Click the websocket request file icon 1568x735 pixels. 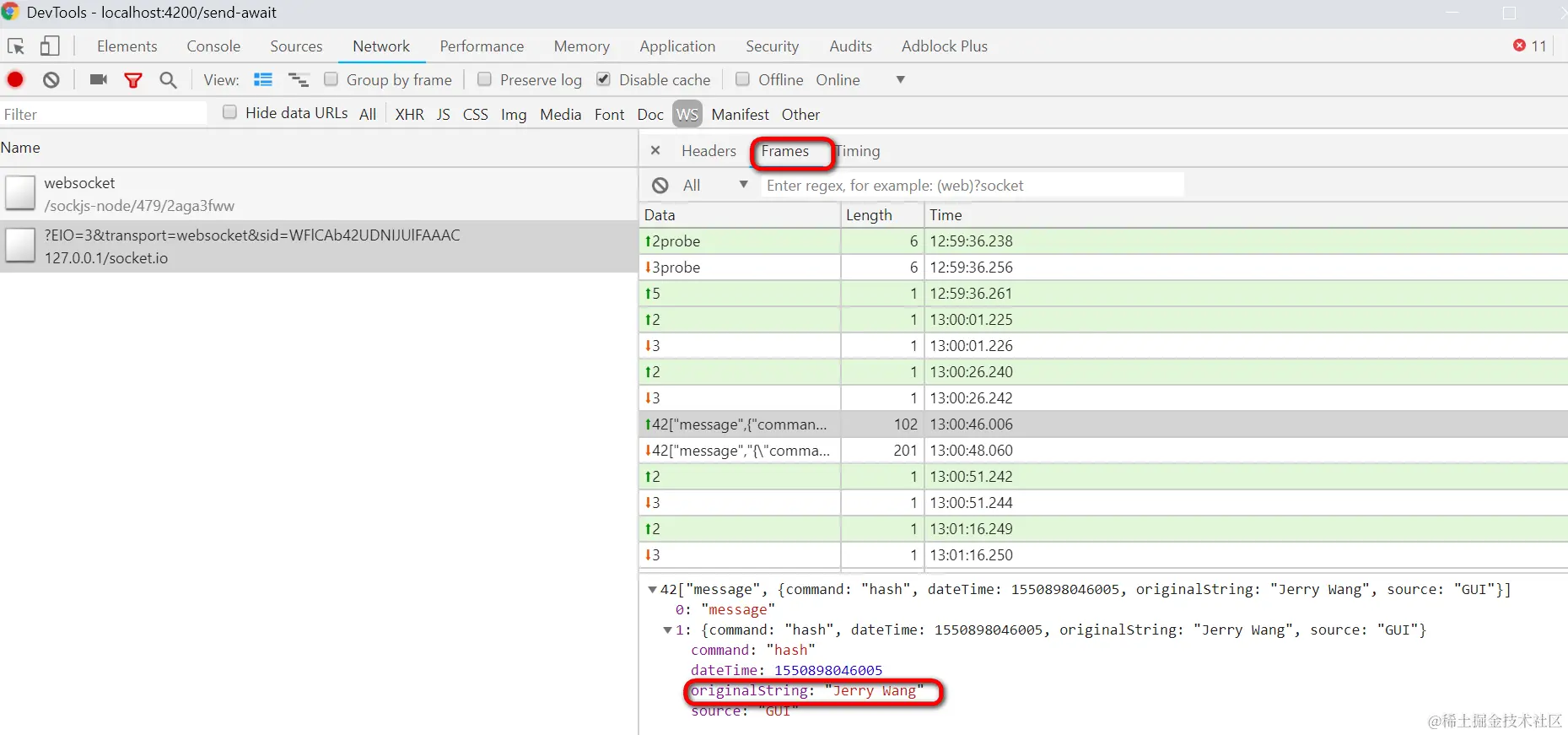pyautogui.click(x=20, y=193)
